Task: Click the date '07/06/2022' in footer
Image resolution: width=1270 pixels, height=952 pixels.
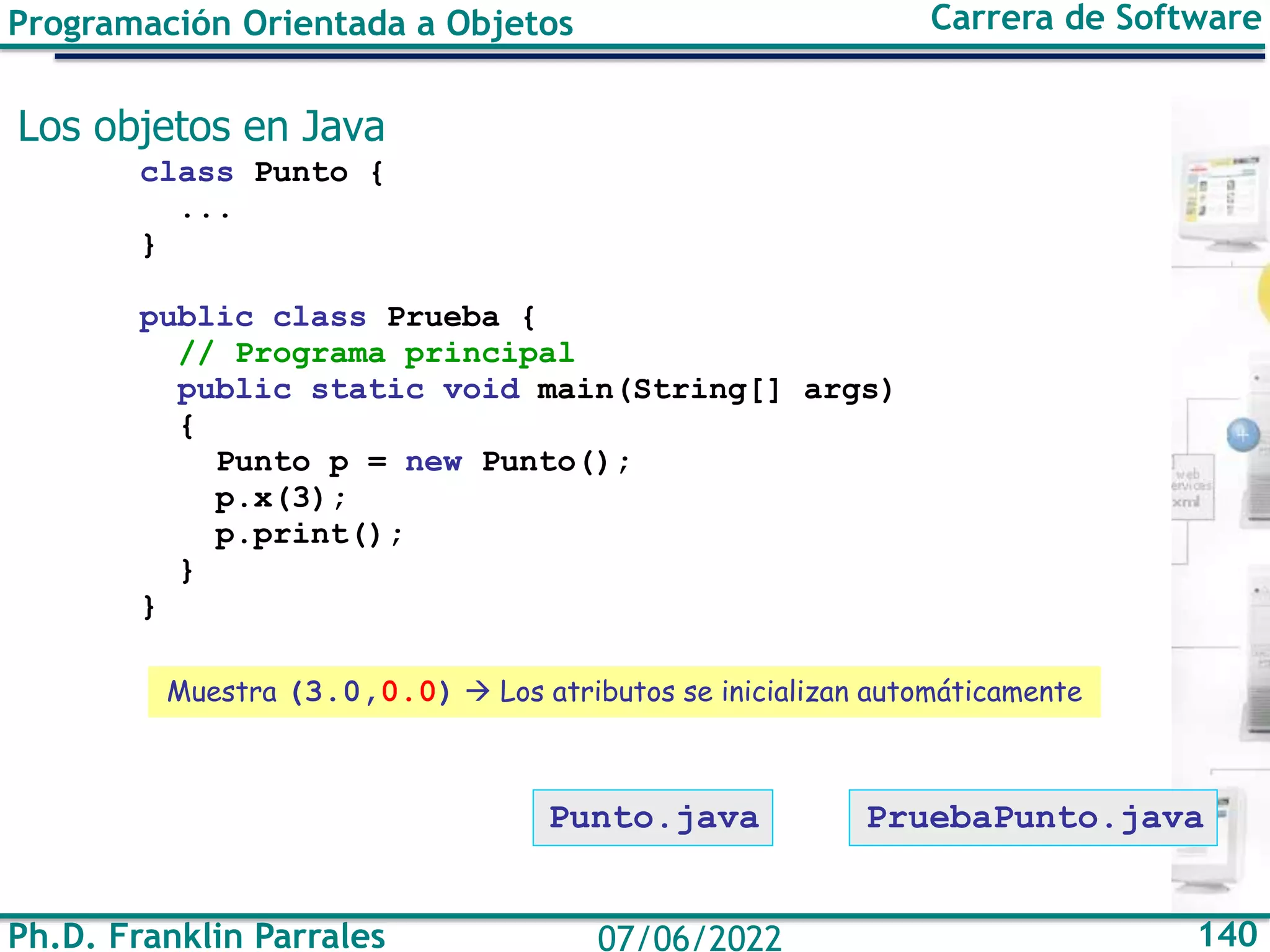Action: [x=690, y=938]
